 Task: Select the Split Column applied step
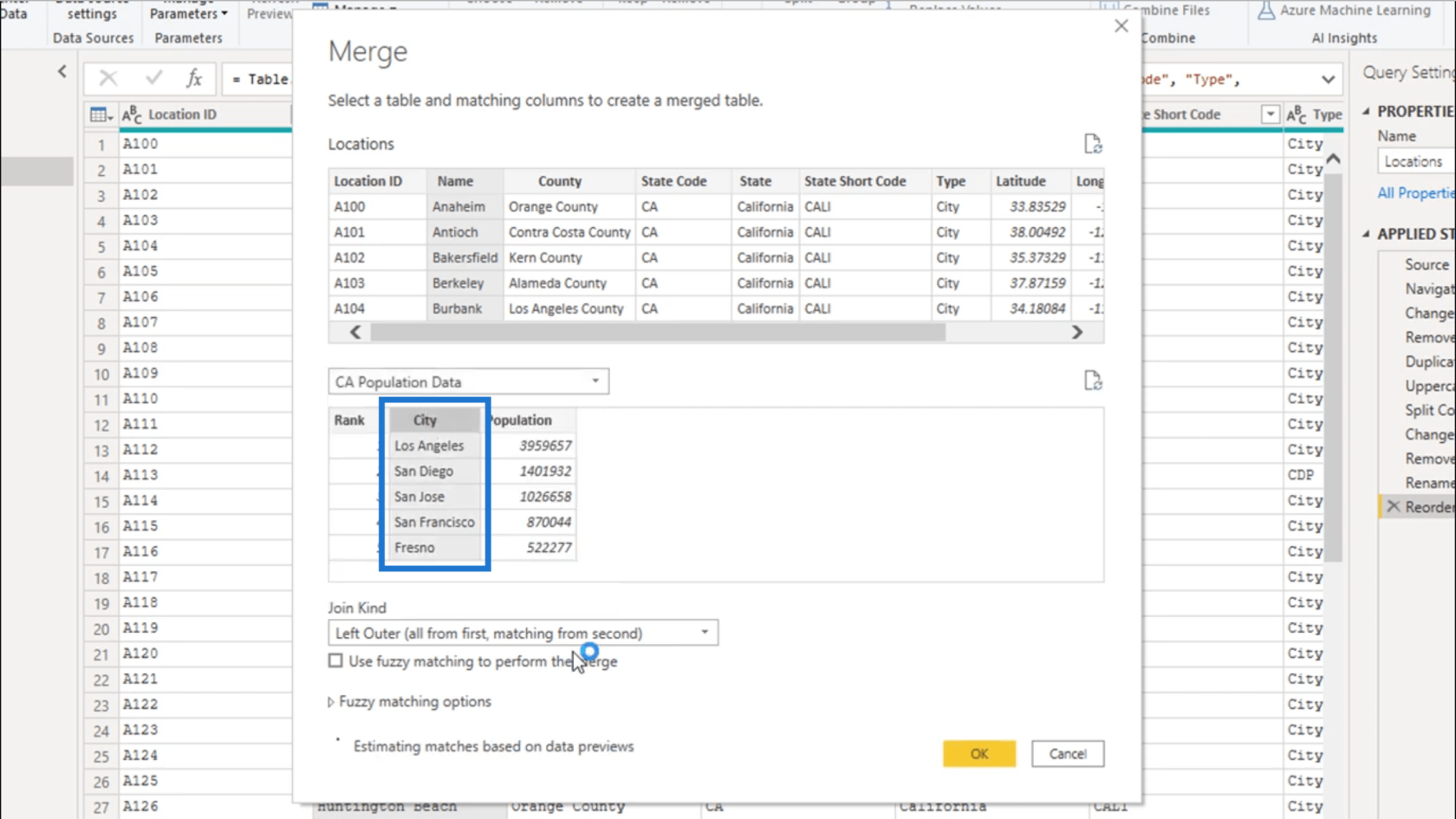pyautogui.click(x=1430, y=410)
